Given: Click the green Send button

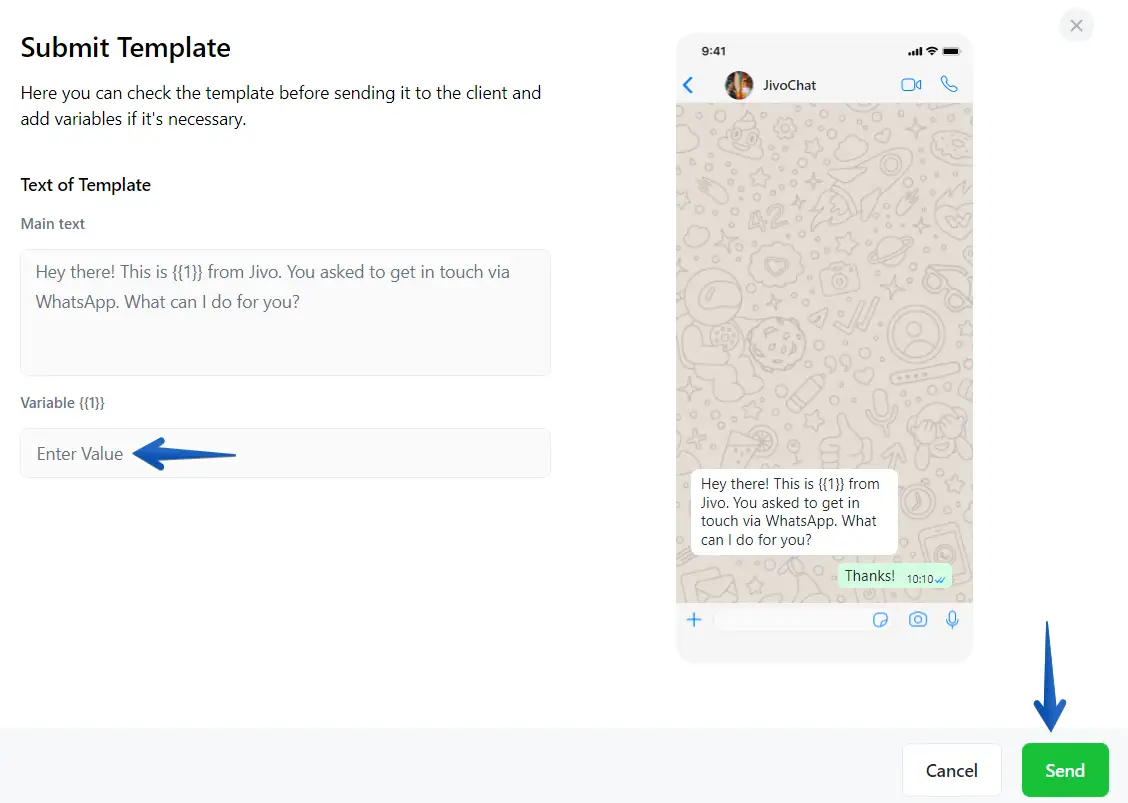Looking at the screenshot, I should pos(1065,770).
